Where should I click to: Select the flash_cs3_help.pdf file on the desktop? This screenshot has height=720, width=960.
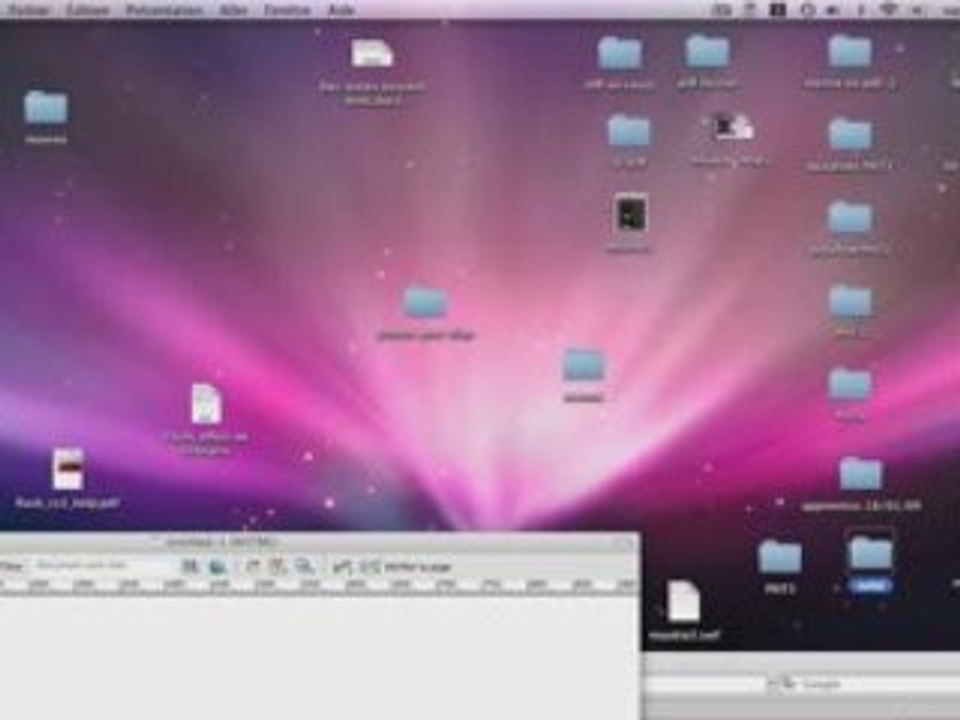pyautogui.click(x=67, y=470)
